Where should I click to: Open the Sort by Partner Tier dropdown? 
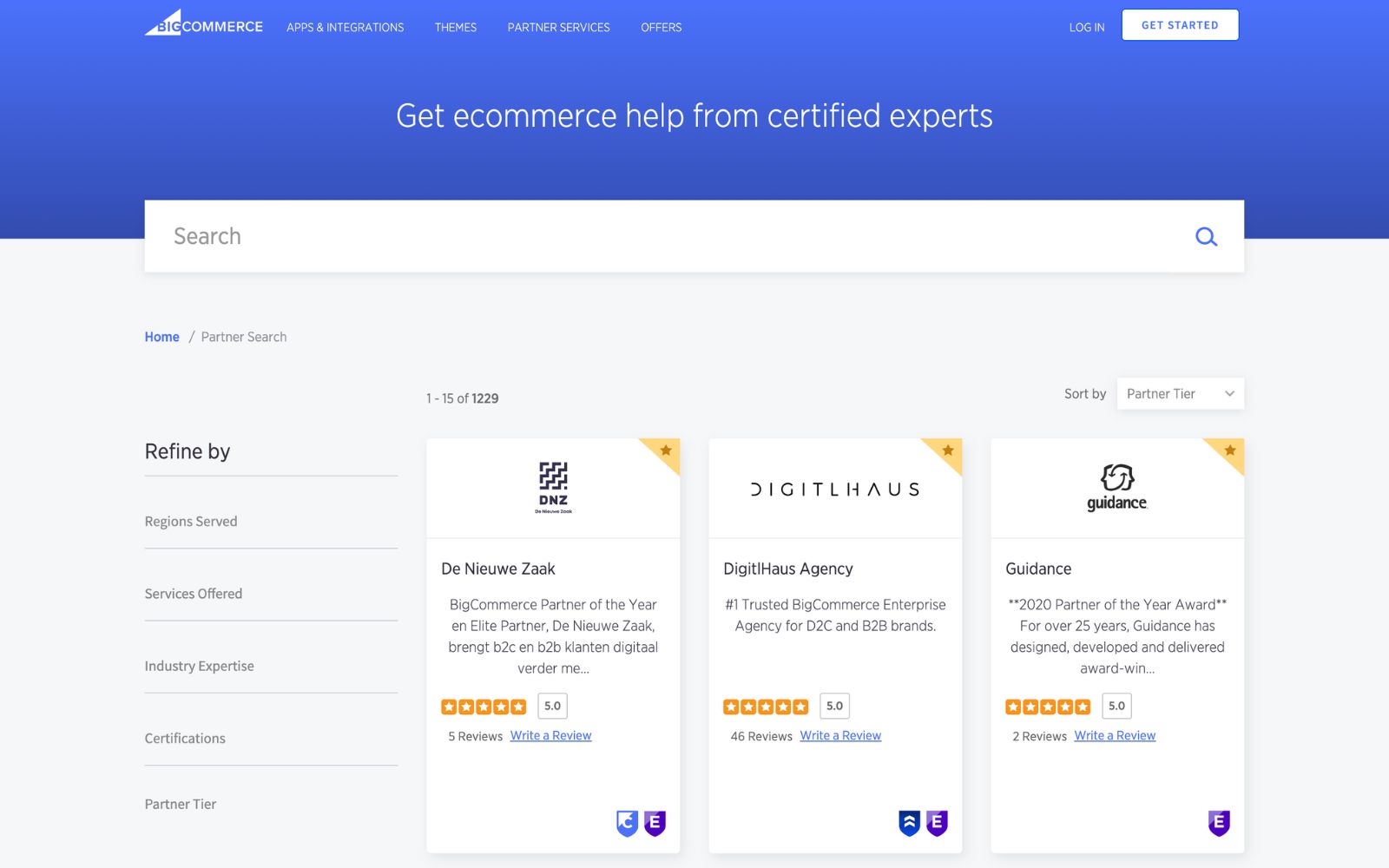1181,393
